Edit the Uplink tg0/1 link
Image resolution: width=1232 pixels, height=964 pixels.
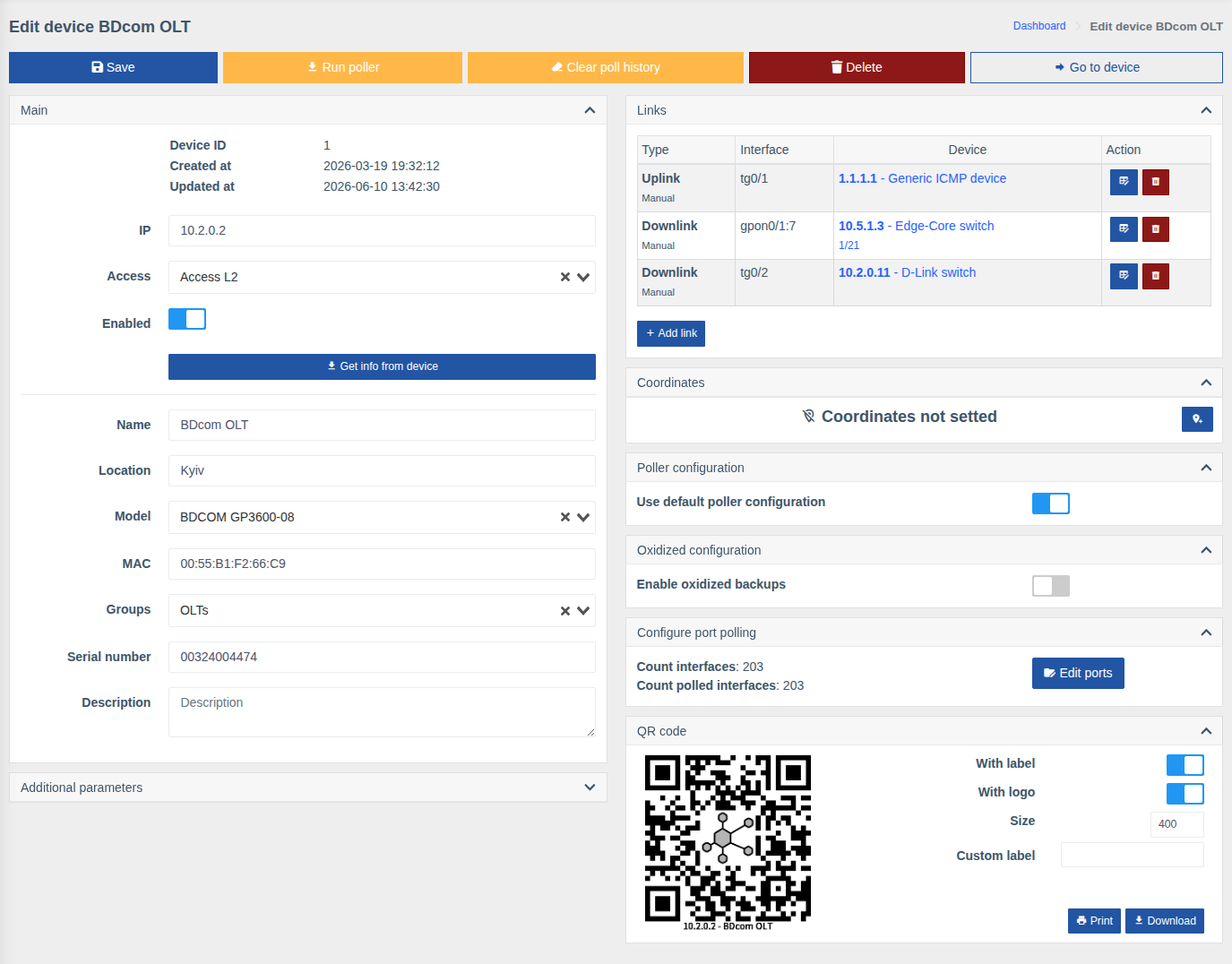click(x=1124, y=182)
